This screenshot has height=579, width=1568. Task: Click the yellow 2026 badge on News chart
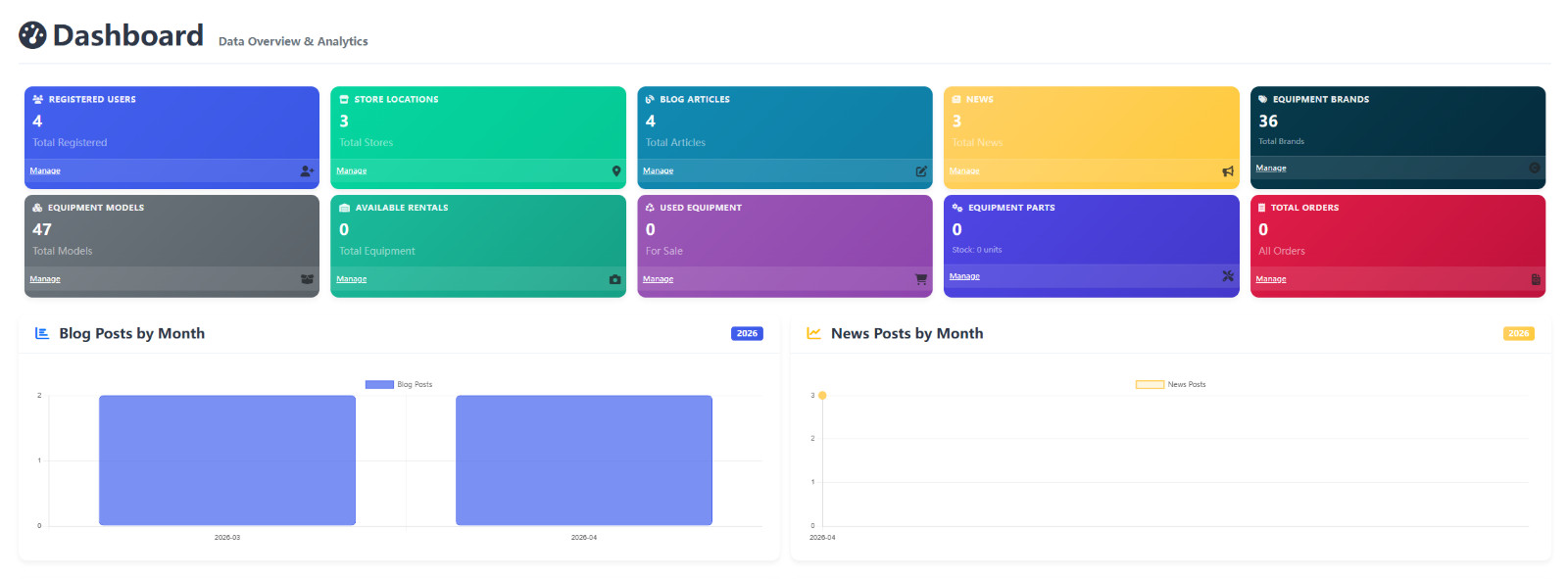(x=1518, y=333)
